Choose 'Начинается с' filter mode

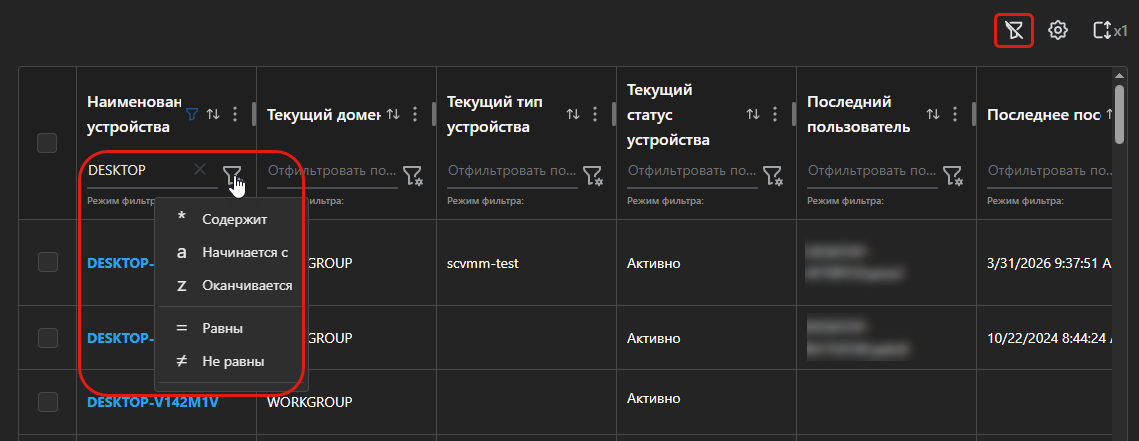coord(244,252)
